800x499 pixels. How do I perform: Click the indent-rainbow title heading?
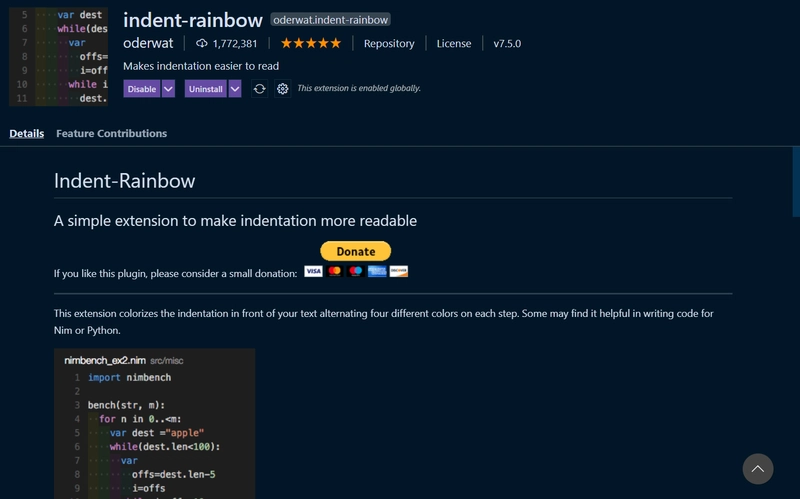(x=193, y=20)
